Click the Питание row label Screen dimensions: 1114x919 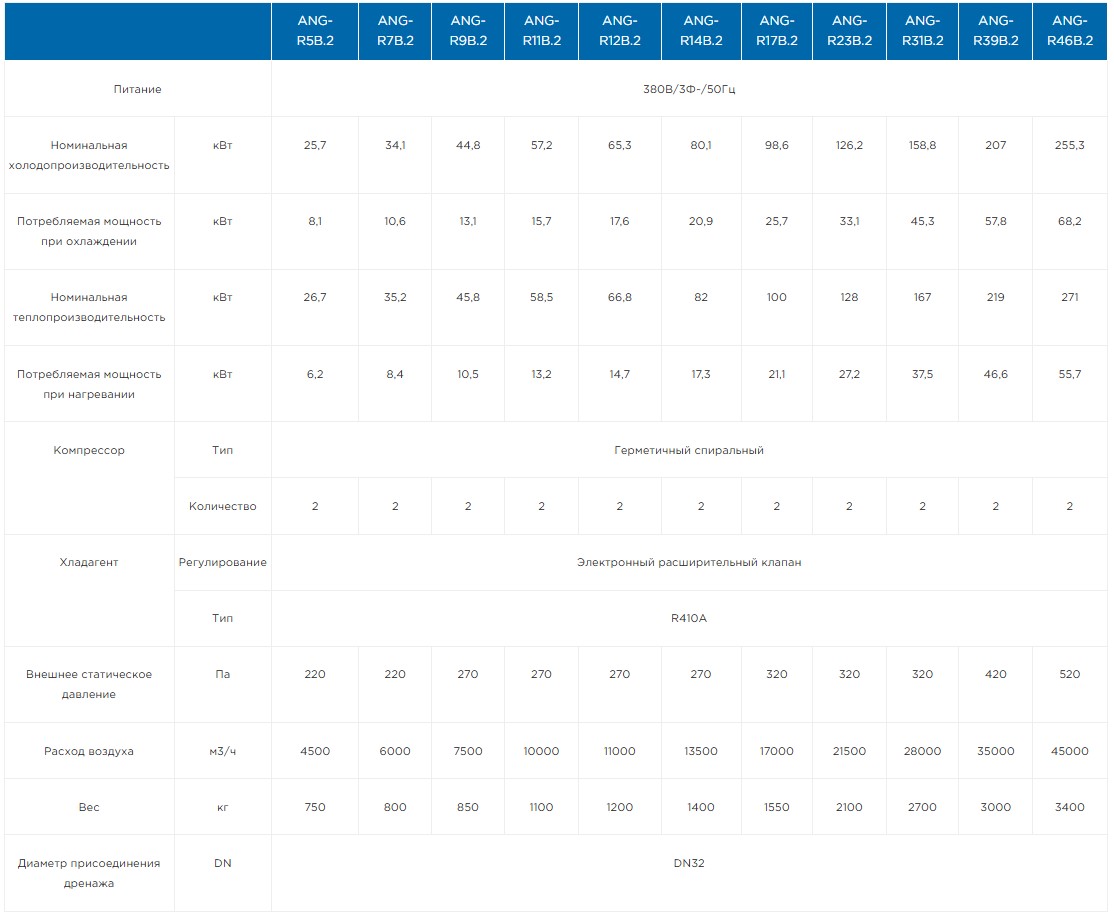click(137, 89)
